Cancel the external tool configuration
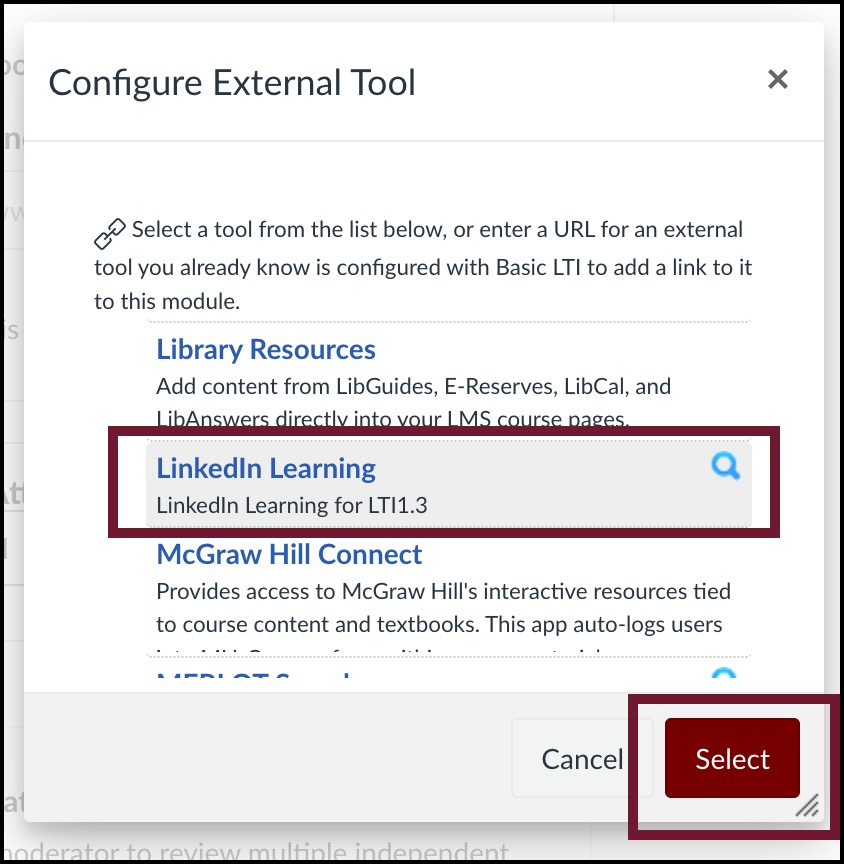This screenshot has height=864, width=844. (x=582, y=759)
